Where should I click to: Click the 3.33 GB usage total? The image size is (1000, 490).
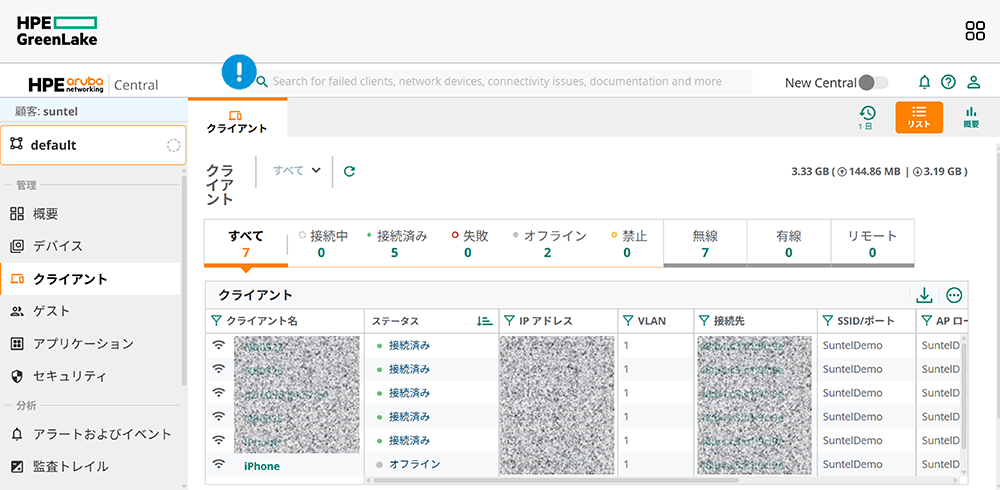tap(809, 171)
